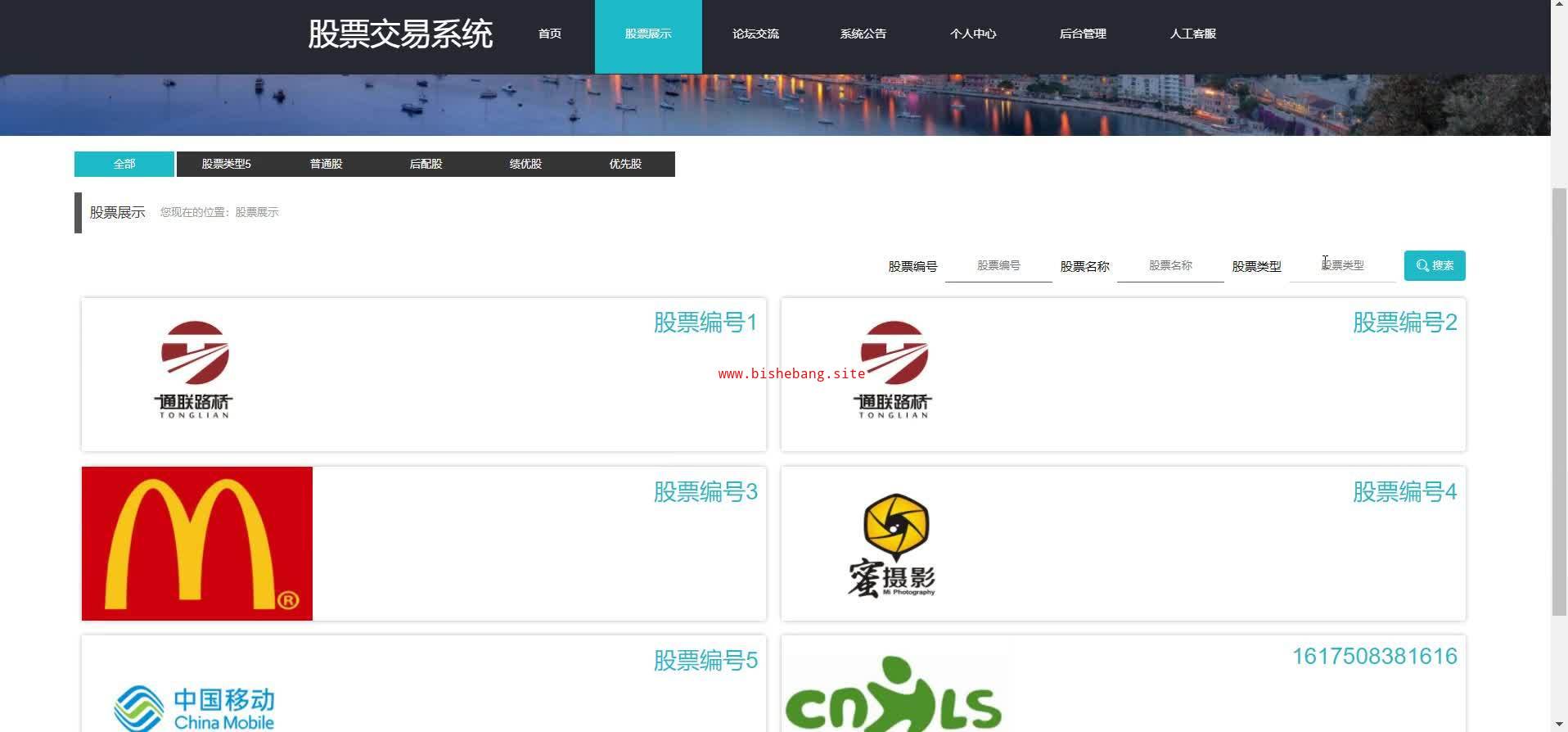Open the 股票编号3 stock title
Image resolution: width=1568 pixels, height=732 pixels.
(705, 492)
